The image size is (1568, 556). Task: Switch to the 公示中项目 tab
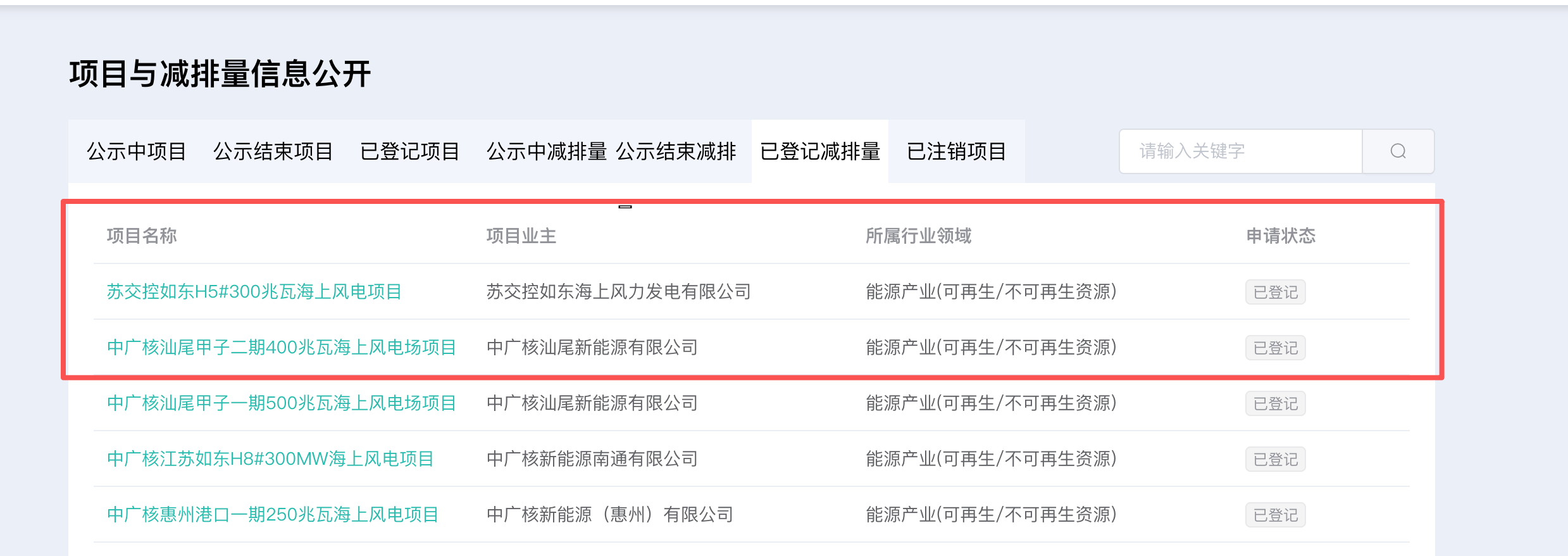(x=137, y=152)
